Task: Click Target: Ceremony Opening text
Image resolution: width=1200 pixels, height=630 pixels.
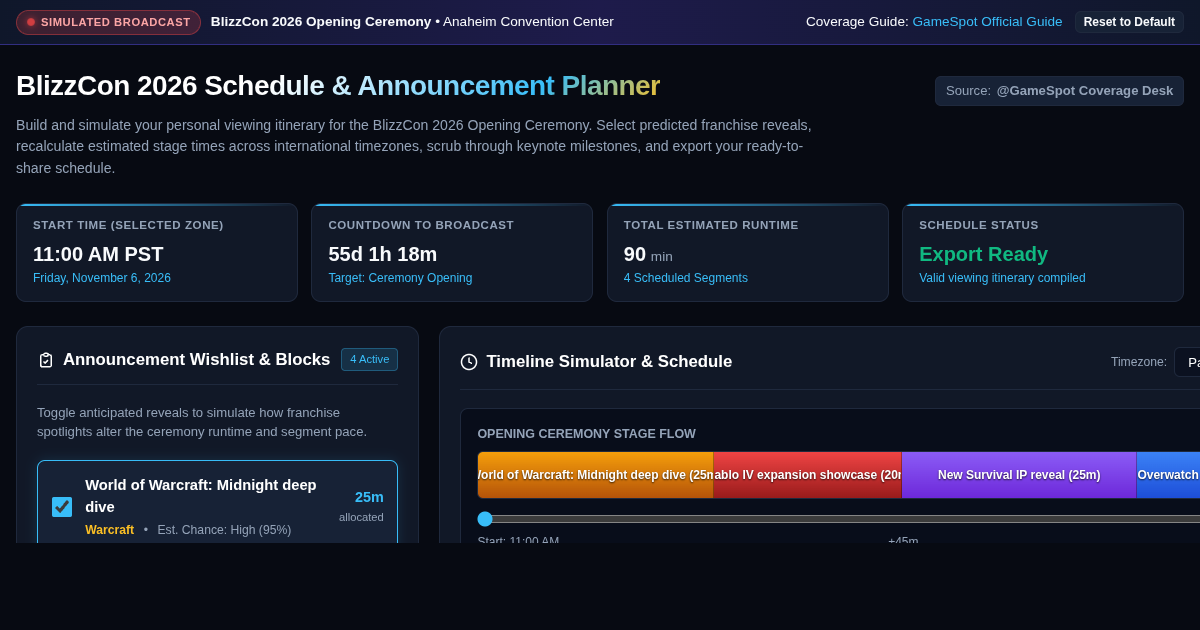Action: [x=400, y=278]
